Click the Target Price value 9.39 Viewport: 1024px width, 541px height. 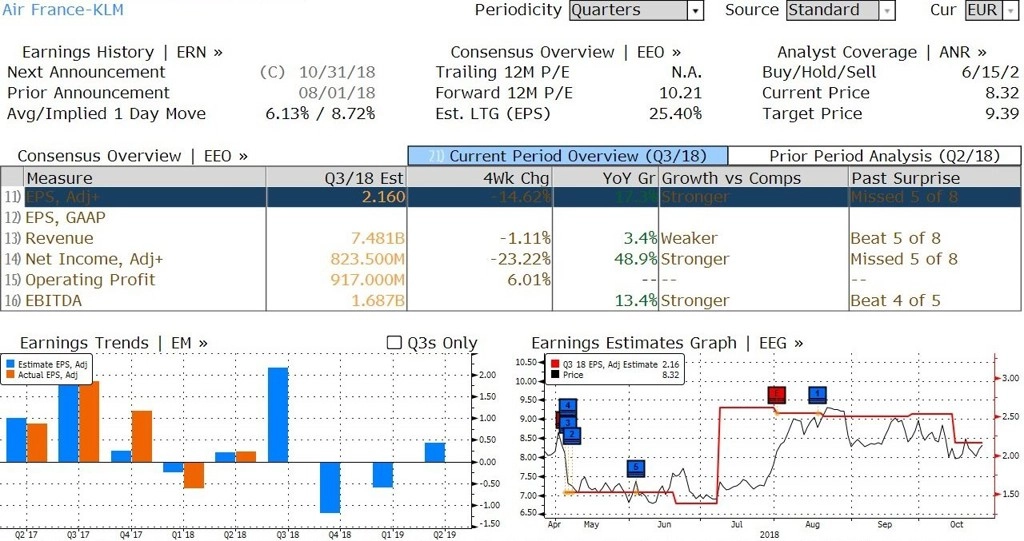[1002, 114]
